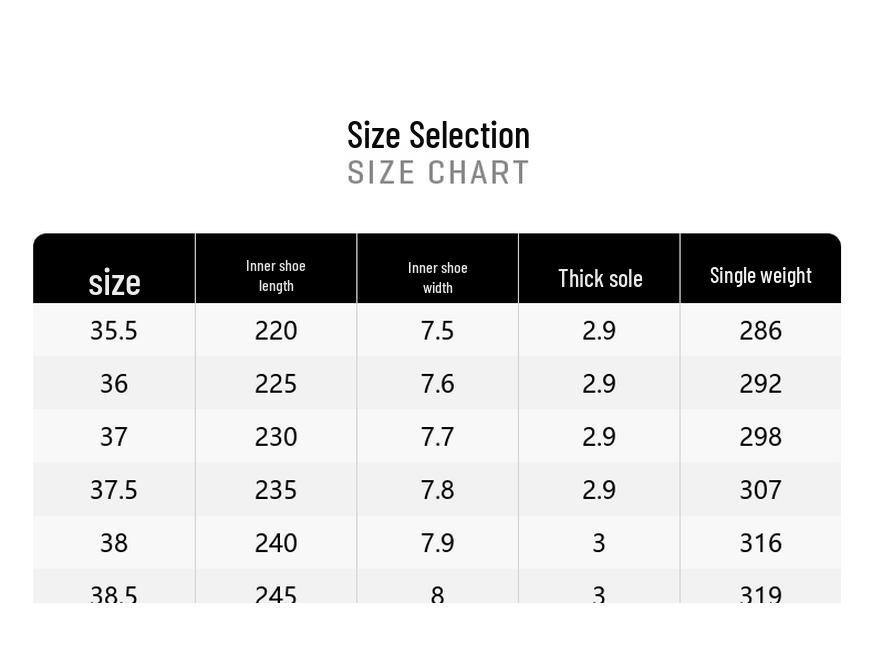Image resolution: width=874 pixels, height=656 pixels.
Task: Select the 37.5 size cell
Action: tap(114, 490)
